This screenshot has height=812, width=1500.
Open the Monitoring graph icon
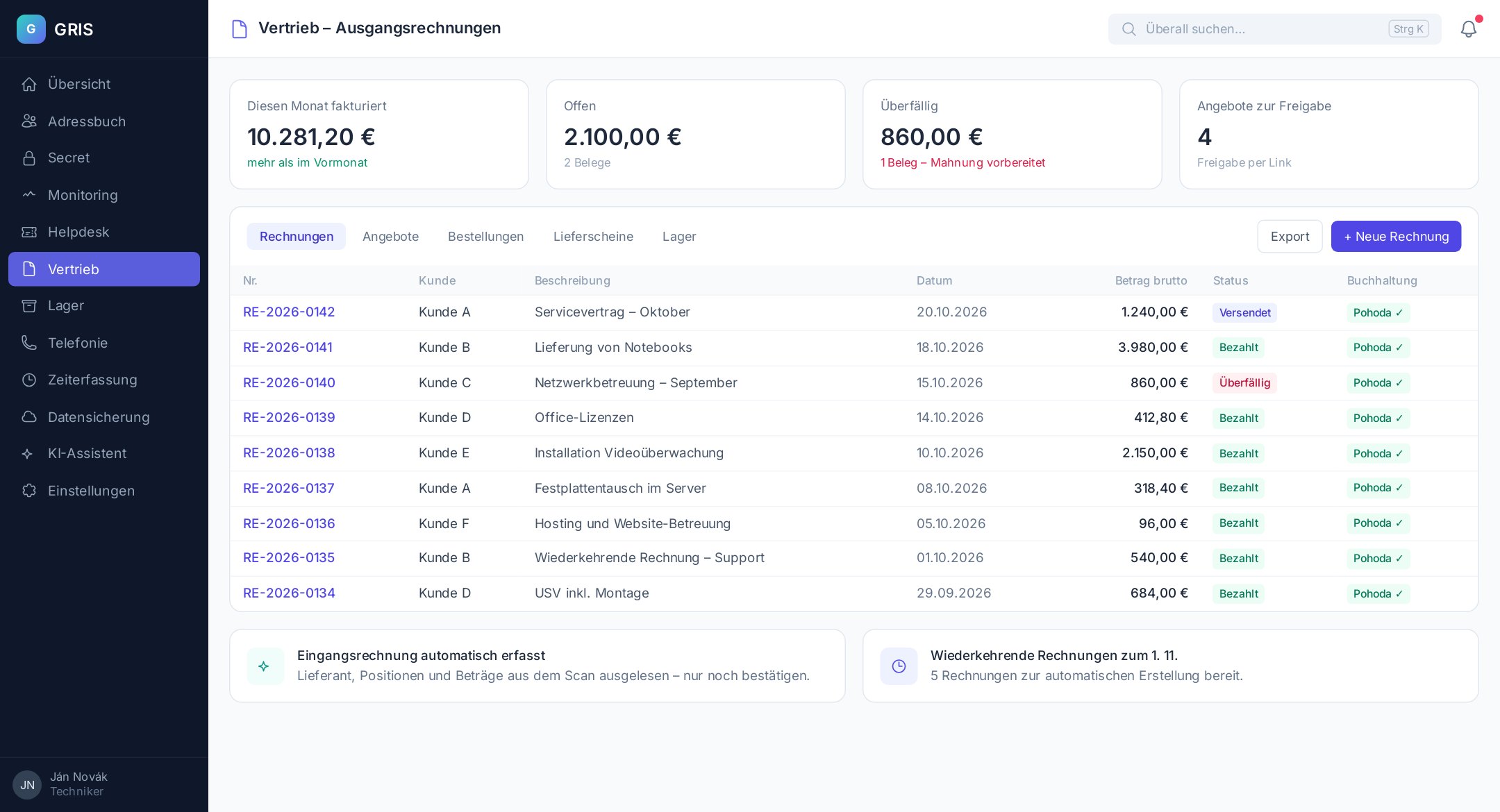(29, 195)
